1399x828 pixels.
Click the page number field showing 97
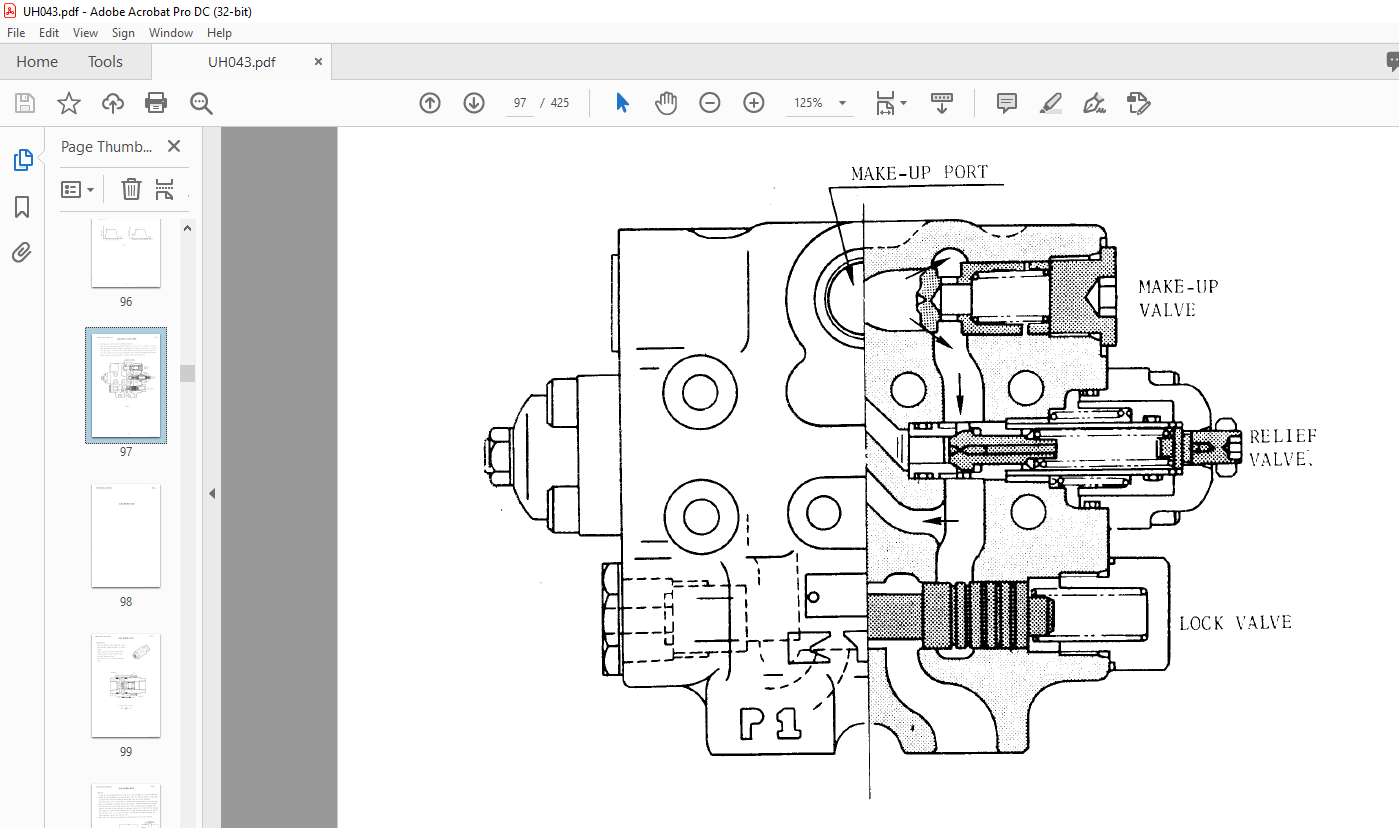pos(520,103)
